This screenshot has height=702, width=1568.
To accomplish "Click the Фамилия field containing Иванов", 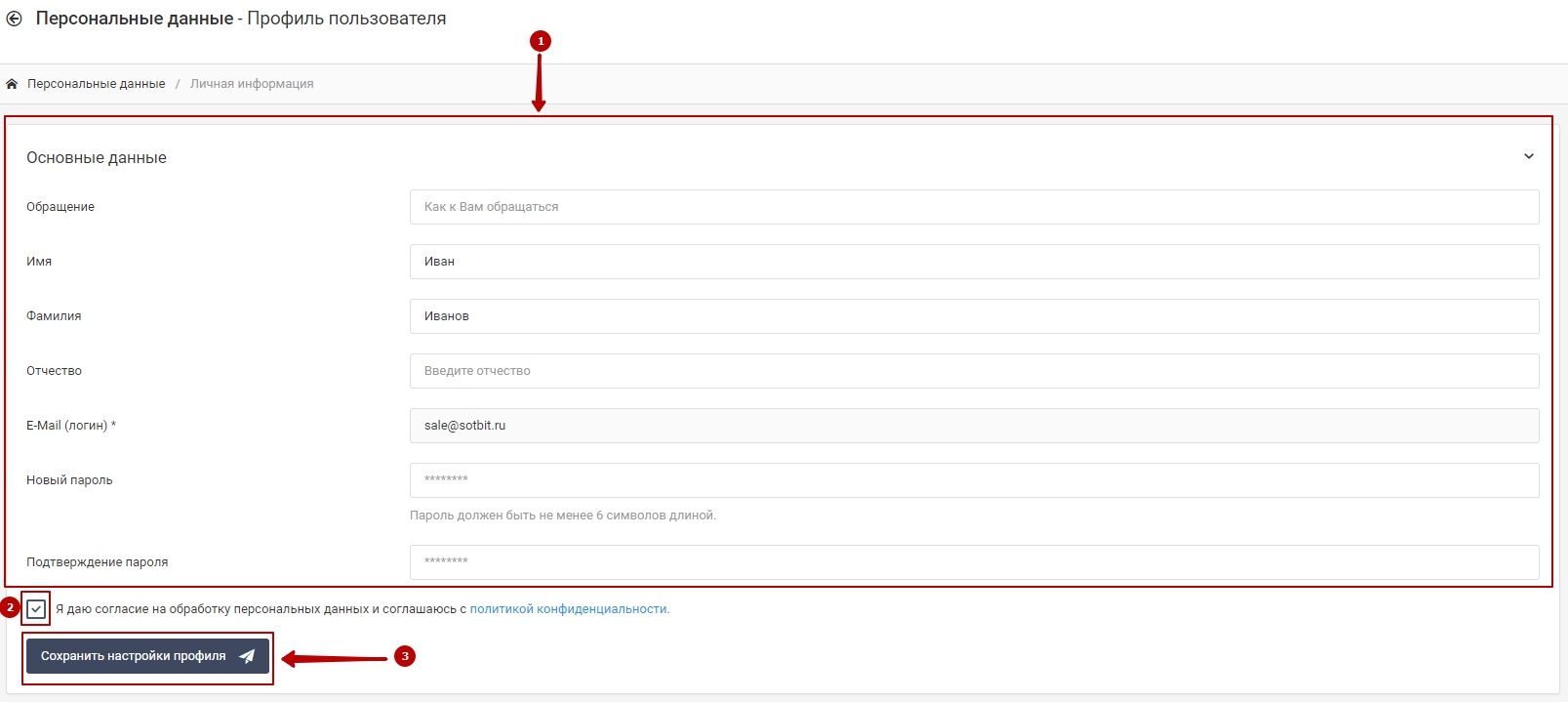I will [974, 316].
